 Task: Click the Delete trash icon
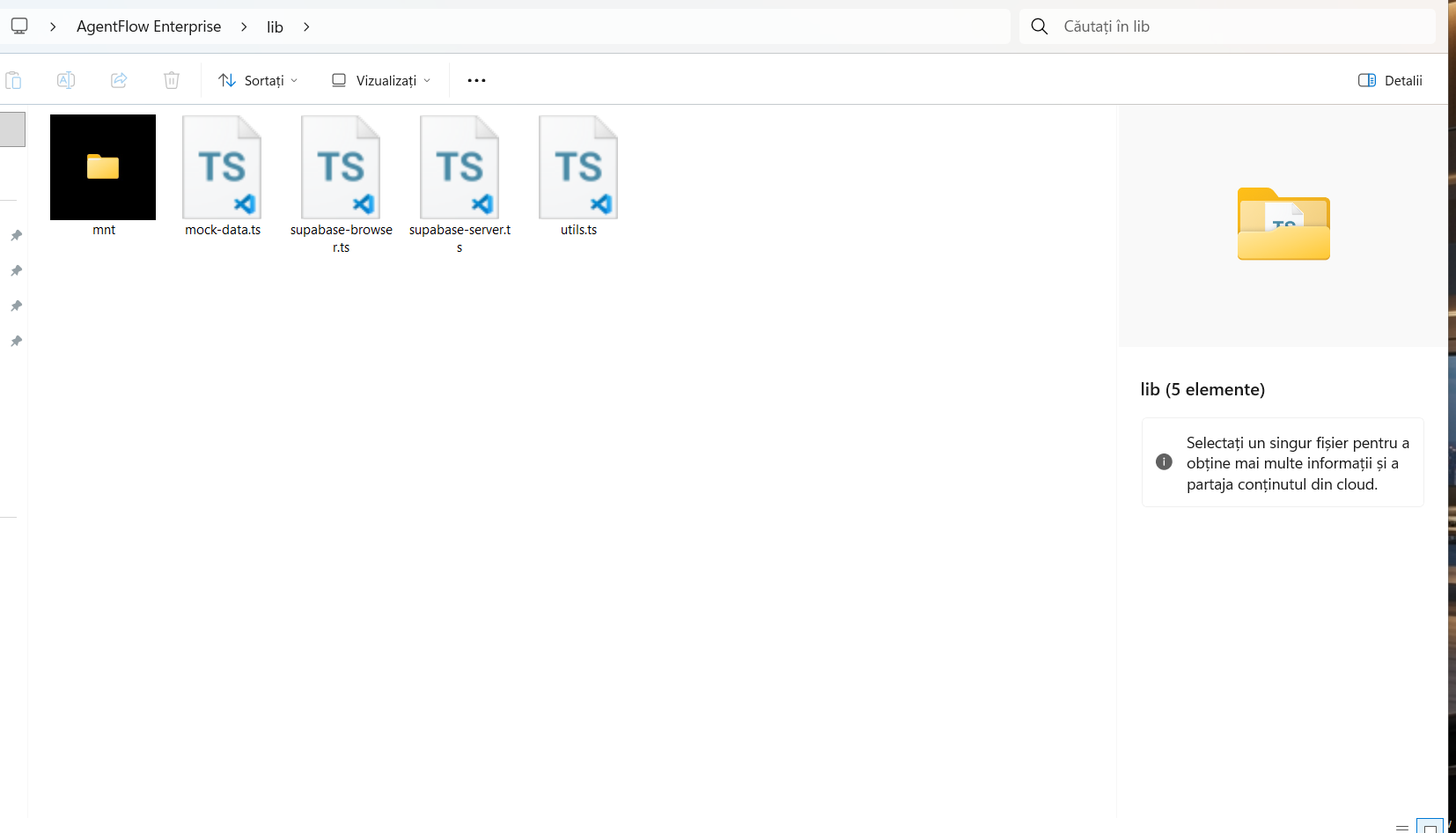click(x=172, y=80)
